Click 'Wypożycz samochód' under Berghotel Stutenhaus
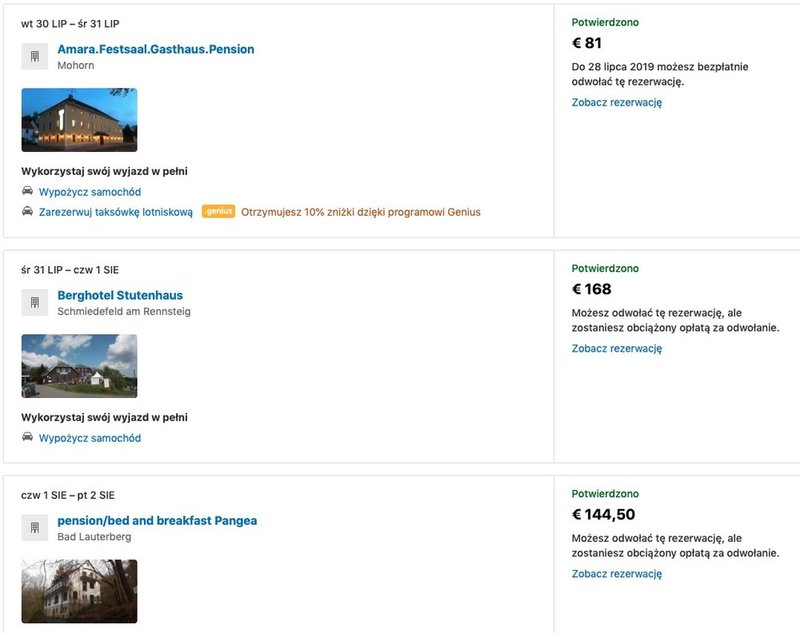Screen dimensions: 800x633 (90, 438)
